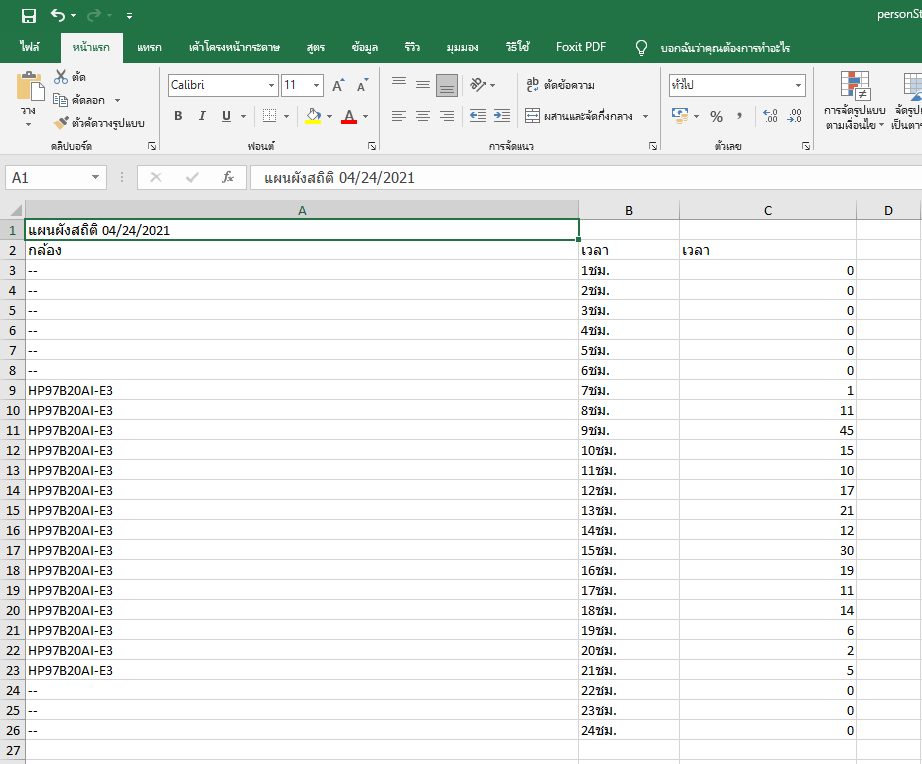Toggle Bold formatting

coord(178,116)
